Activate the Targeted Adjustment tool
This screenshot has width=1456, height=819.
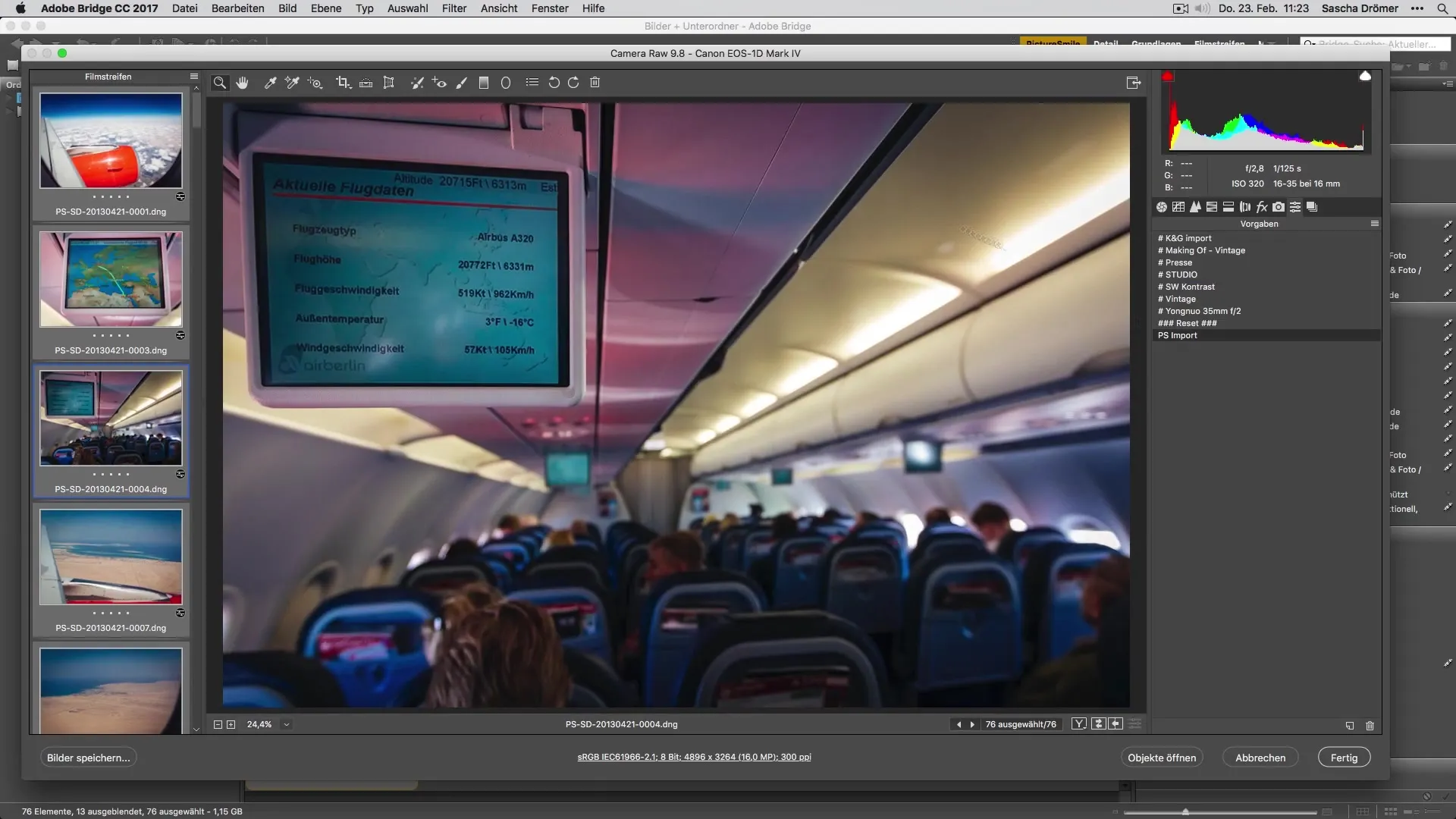[x=315, y=83]
